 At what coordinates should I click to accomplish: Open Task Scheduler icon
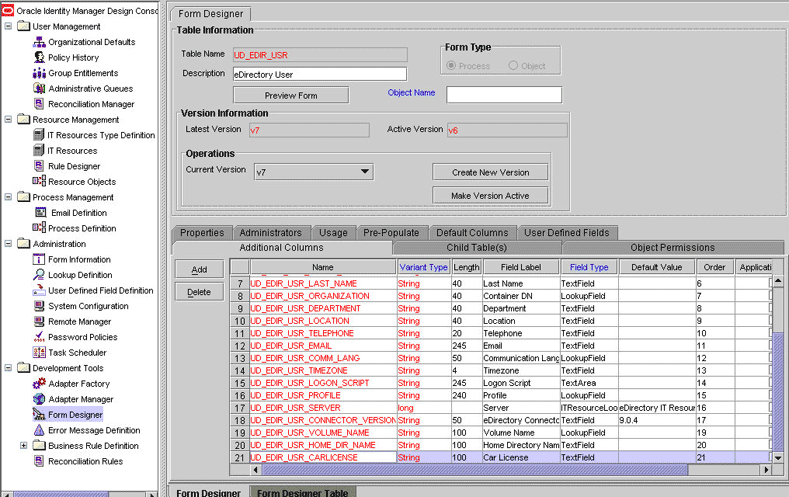click(39, 352)
